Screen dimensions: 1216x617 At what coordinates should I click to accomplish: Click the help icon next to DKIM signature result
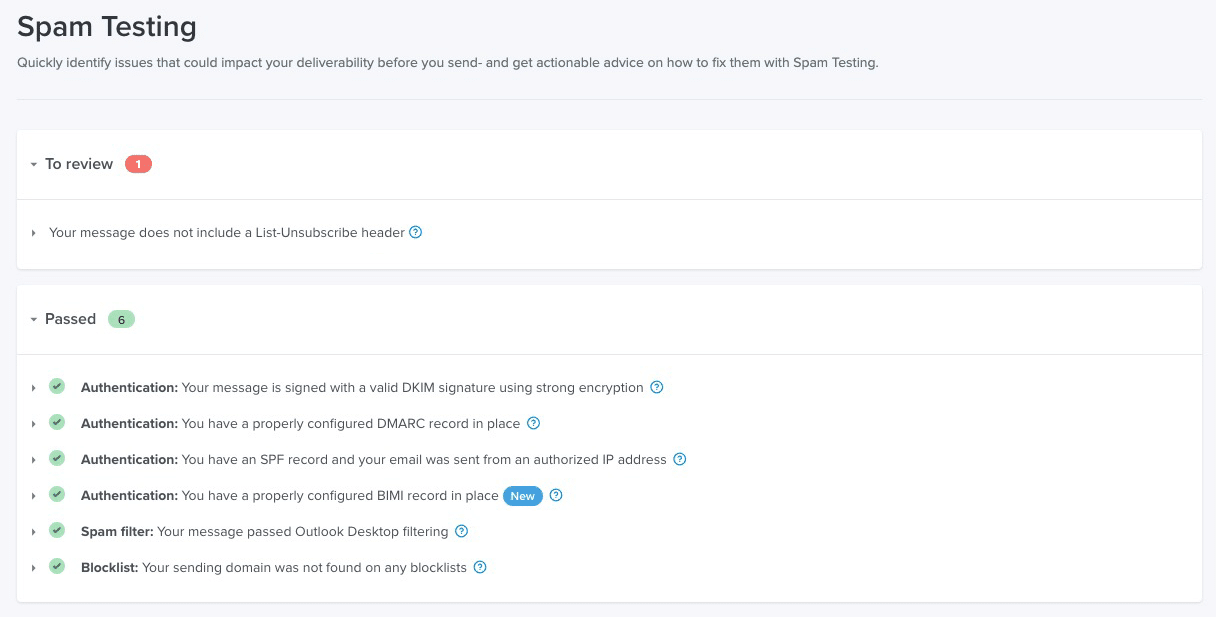tap(656, 387)
